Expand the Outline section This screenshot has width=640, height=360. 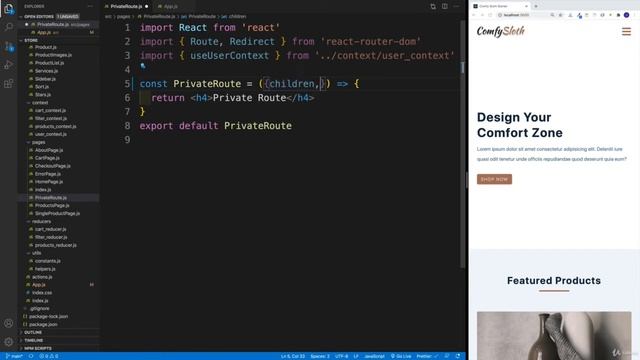point(59,332)
